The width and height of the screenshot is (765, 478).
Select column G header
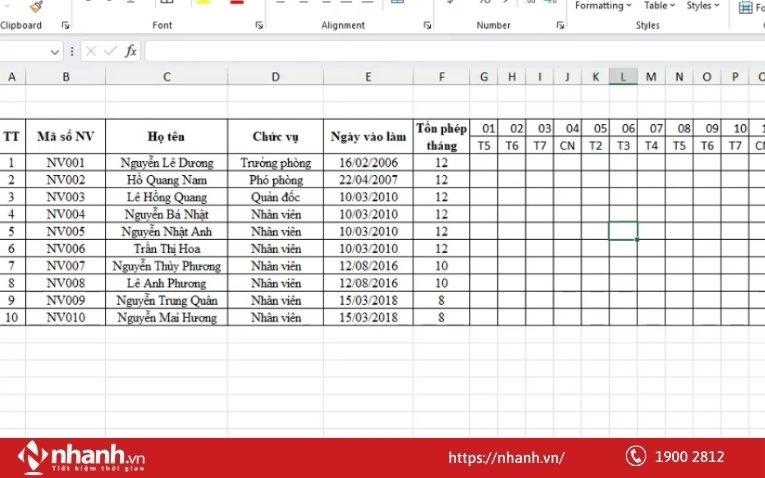[x=483, y=77]
